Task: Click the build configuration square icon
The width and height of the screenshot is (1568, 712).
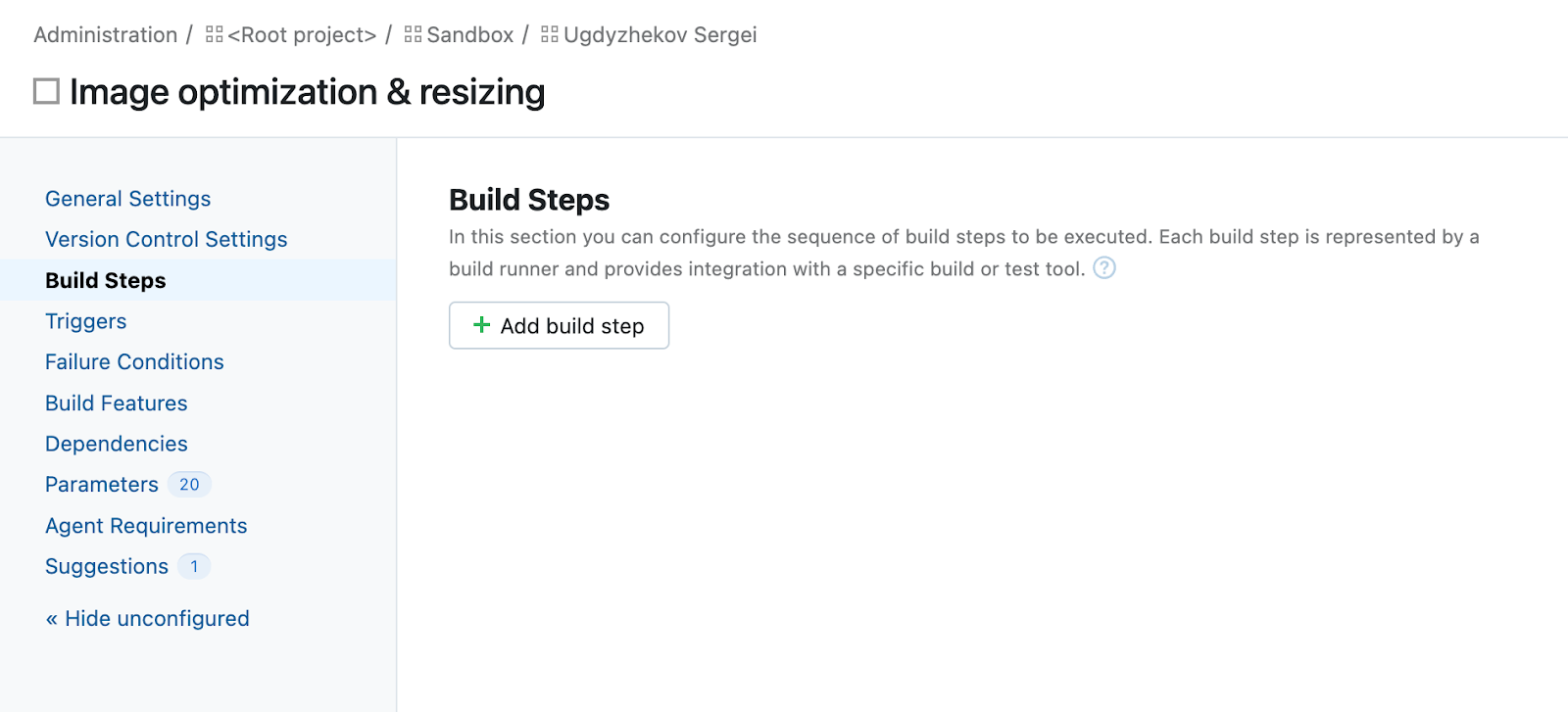Action: tap(46, 92)
